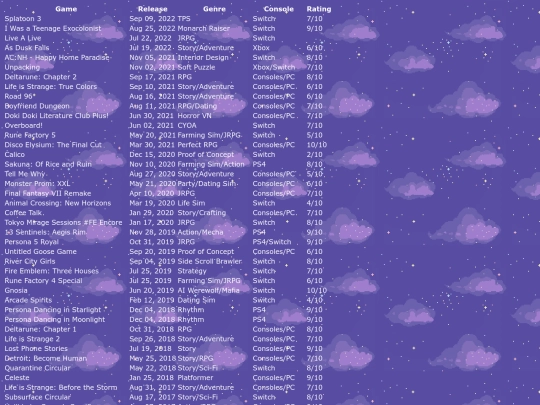540x405 pixels.
Task: Click the Release column header
Action: pyautogui.click(x=153, y=9)
